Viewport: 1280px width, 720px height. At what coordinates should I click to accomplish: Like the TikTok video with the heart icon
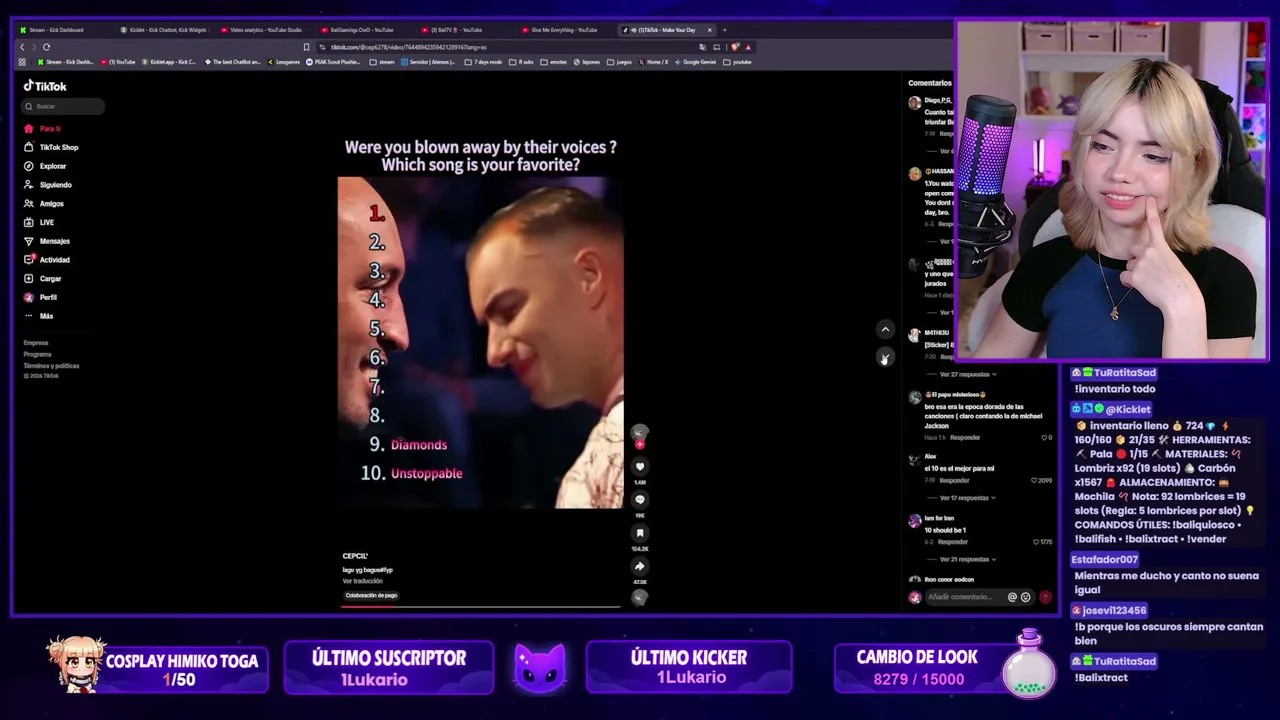tap(640, 466)
